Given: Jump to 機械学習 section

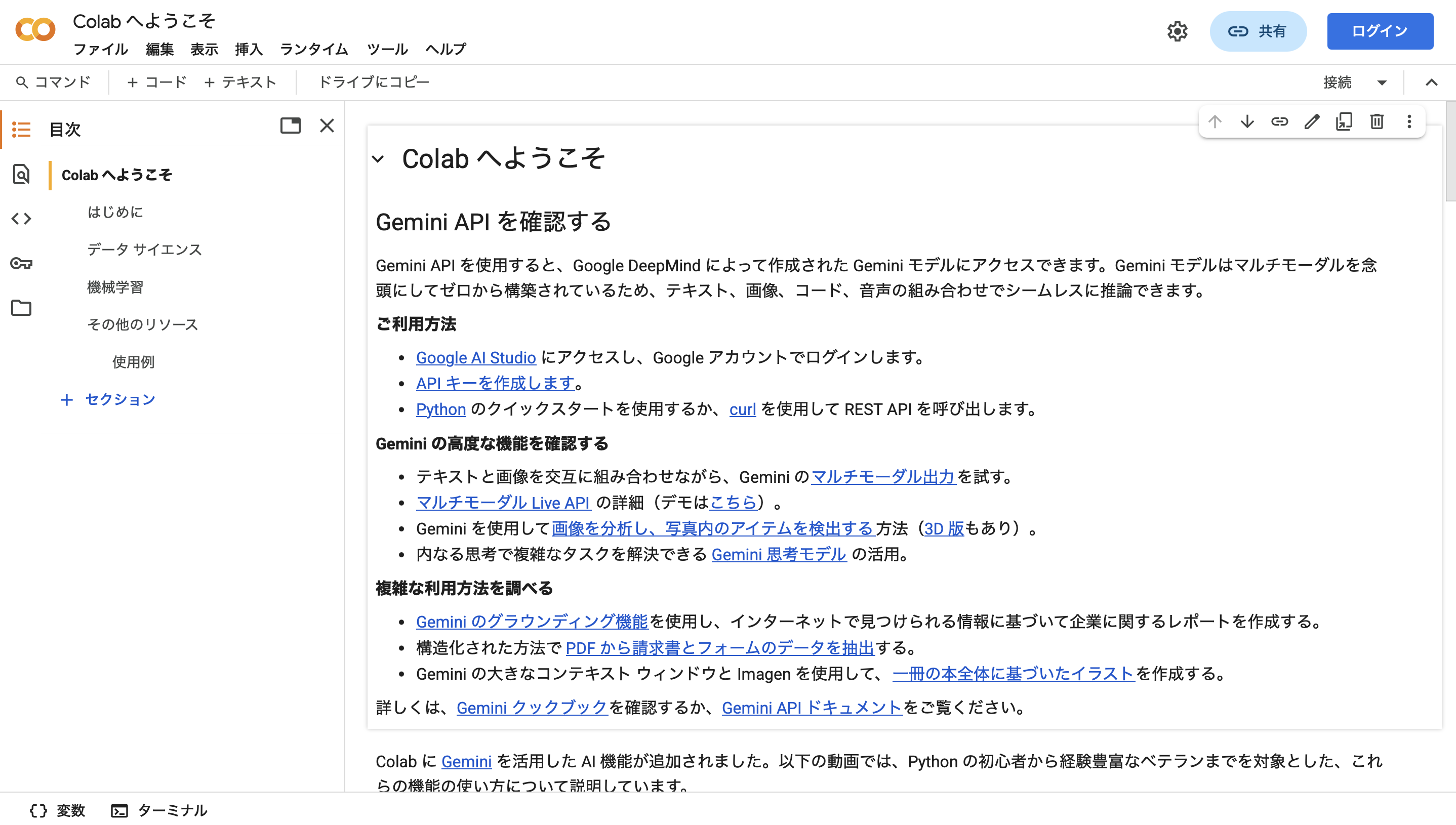Looking at the screenshot, I should pyautogui.click(x=114, y=287).
